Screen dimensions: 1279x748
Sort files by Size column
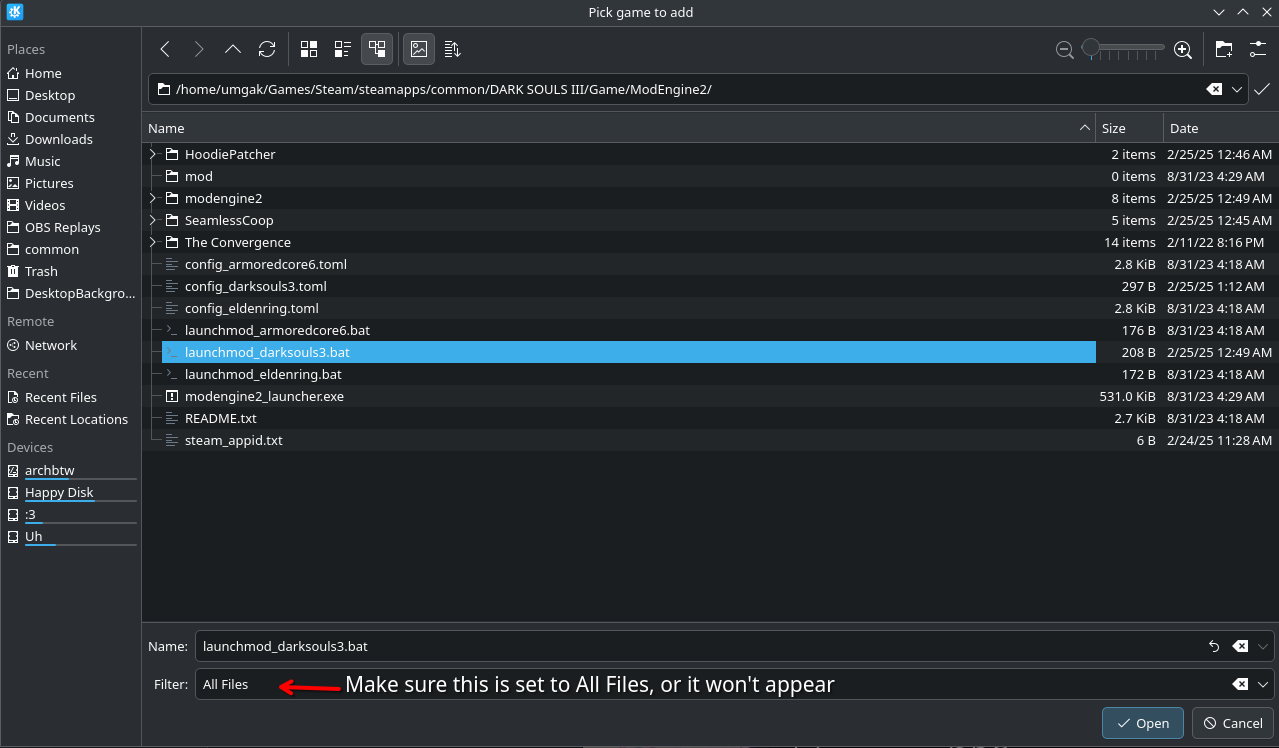(x=1130, y=128)
